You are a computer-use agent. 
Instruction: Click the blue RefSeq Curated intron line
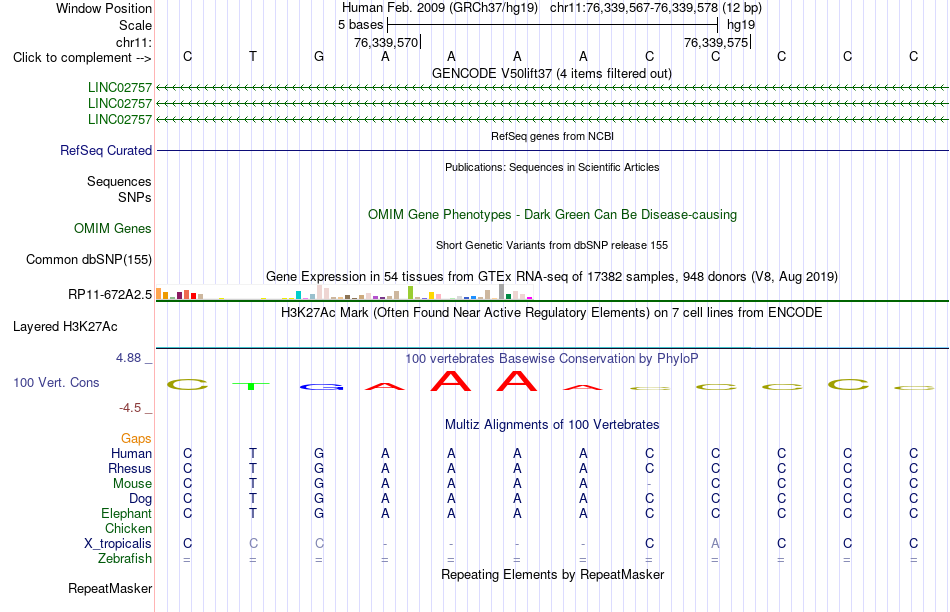552,150
